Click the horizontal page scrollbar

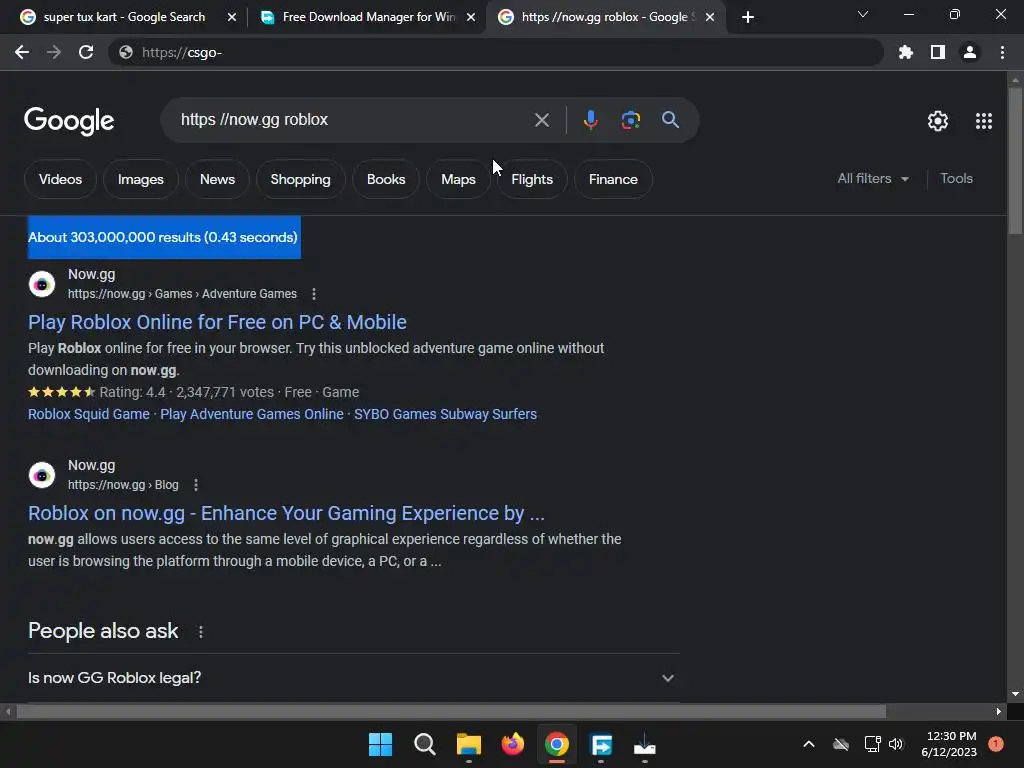[x=451, y=711]
